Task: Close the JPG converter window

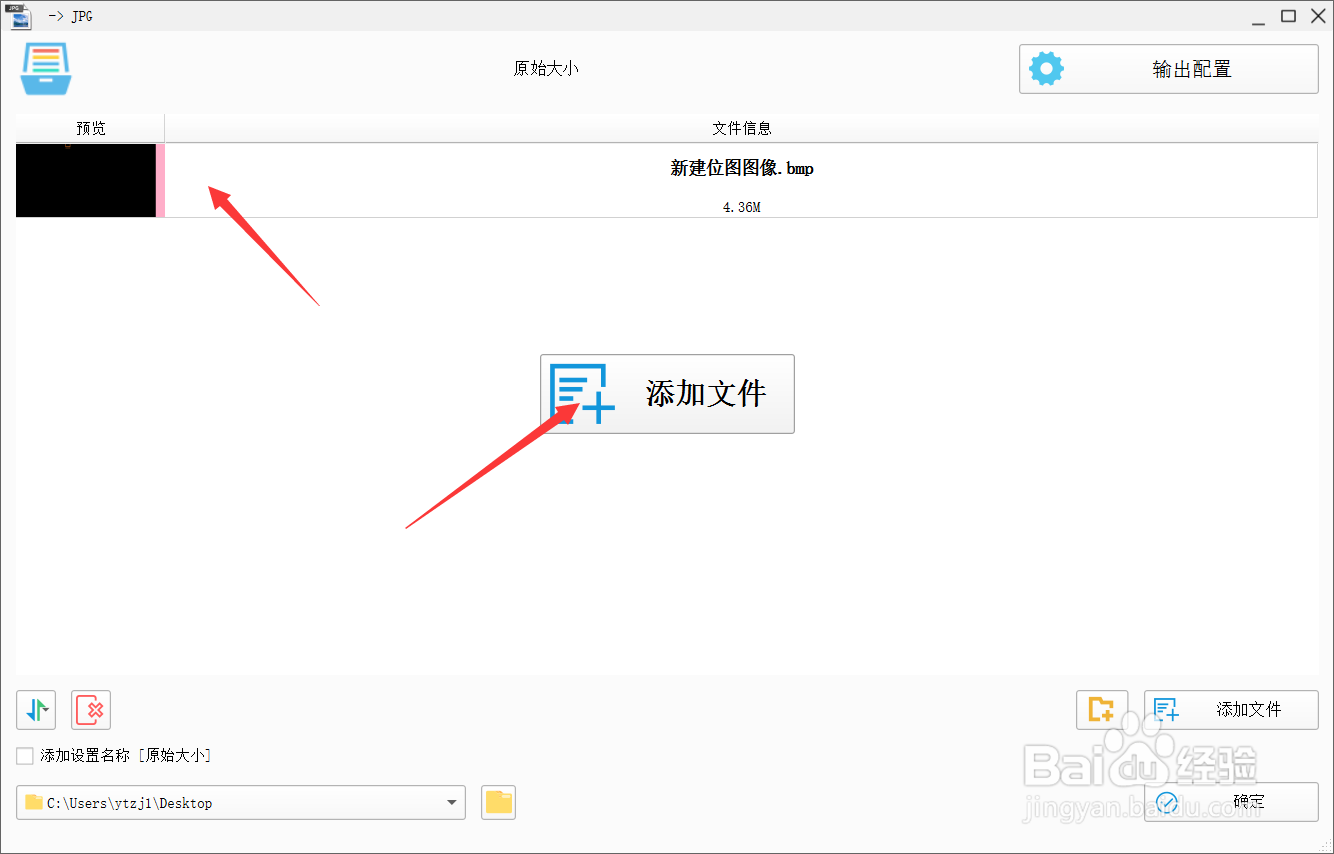Action: [1317, 15]
